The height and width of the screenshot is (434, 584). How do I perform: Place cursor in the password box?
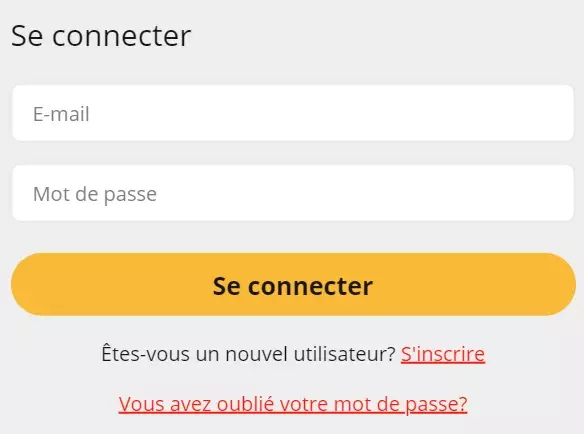coord(293,193)
